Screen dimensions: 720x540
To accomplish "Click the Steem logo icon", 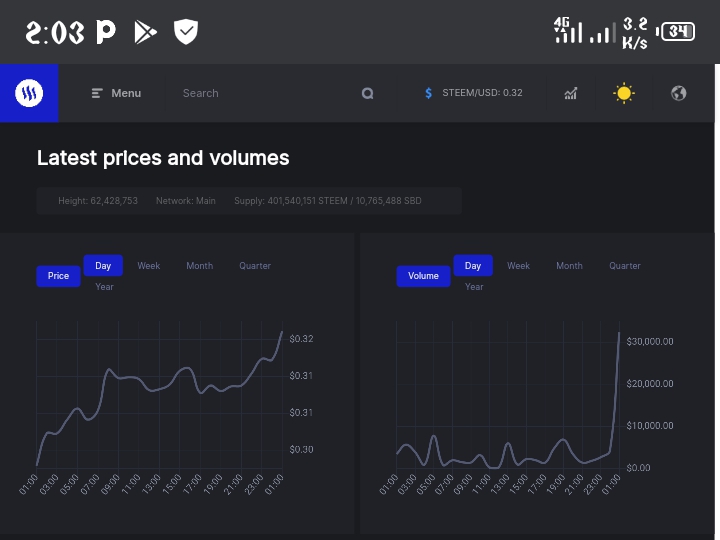I will [29, 93].
